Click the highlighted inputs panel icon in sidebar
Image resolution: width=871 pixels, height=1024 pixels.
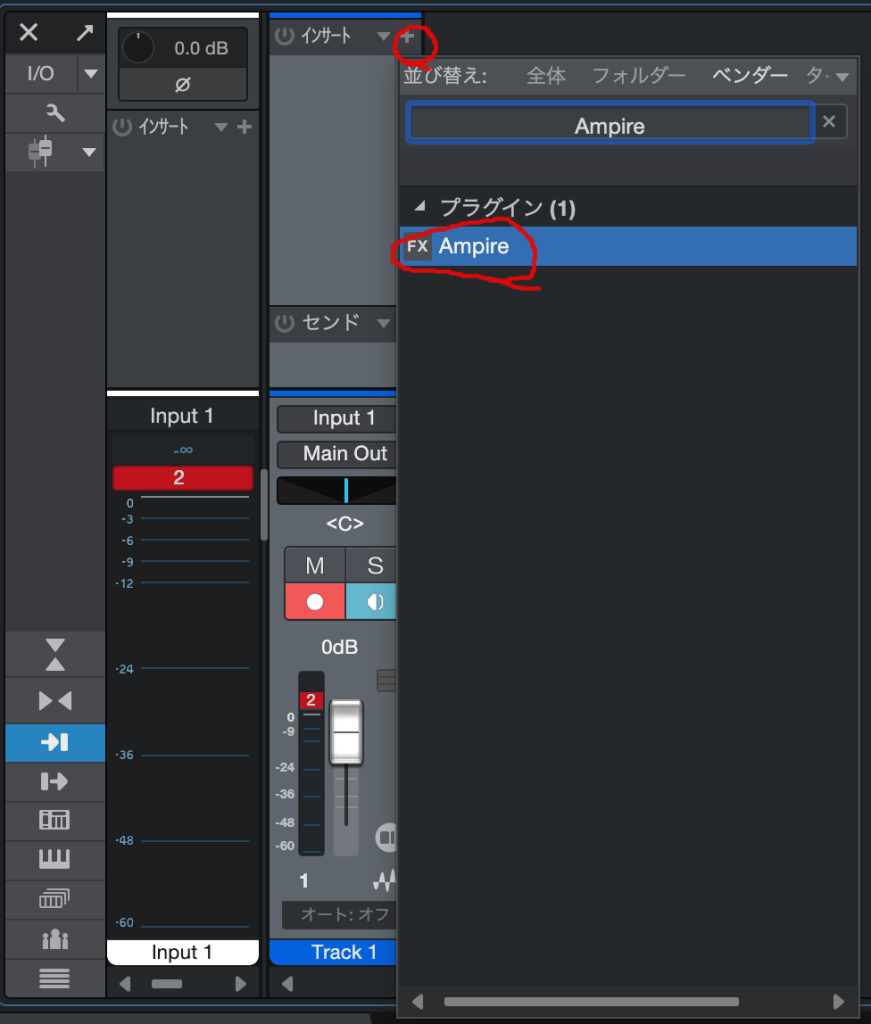(x=54, y=742)
